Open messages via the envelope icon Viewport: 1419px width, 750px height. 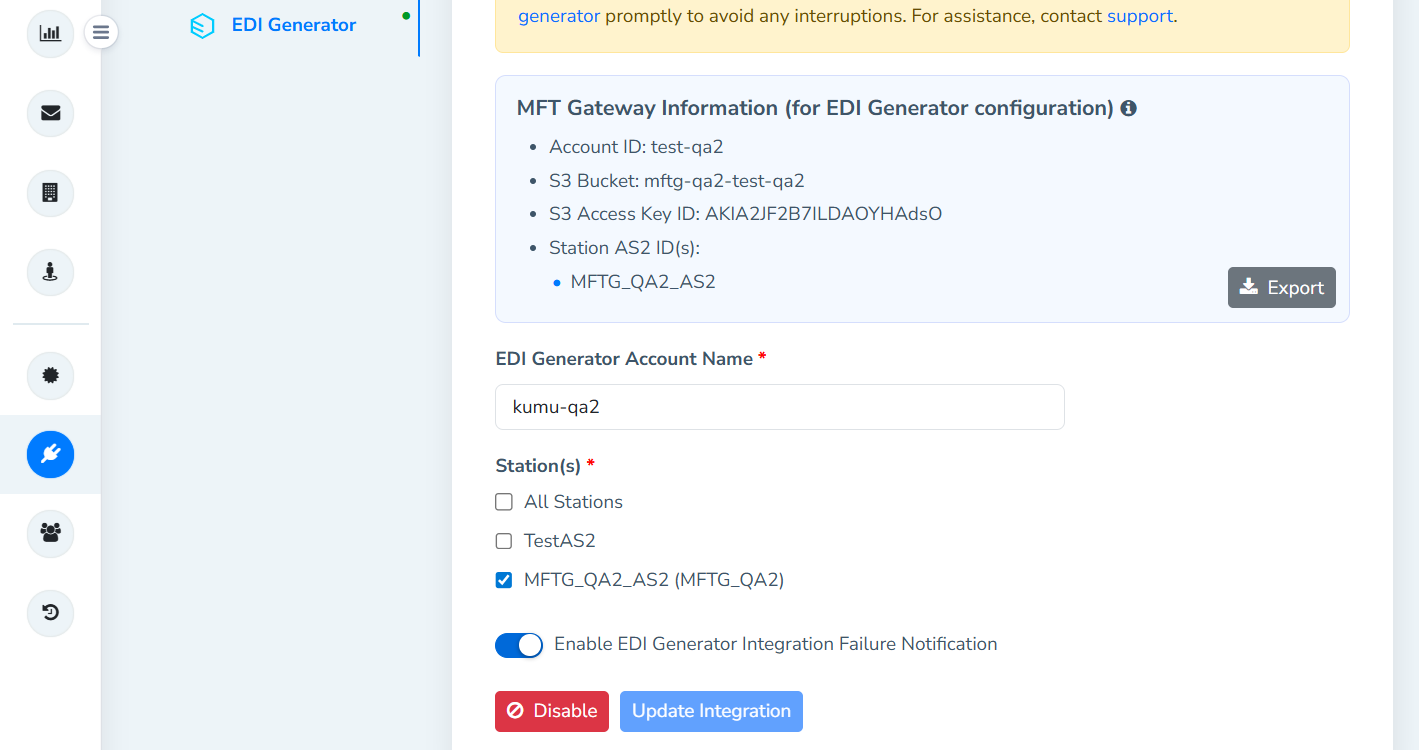[50, 113]
